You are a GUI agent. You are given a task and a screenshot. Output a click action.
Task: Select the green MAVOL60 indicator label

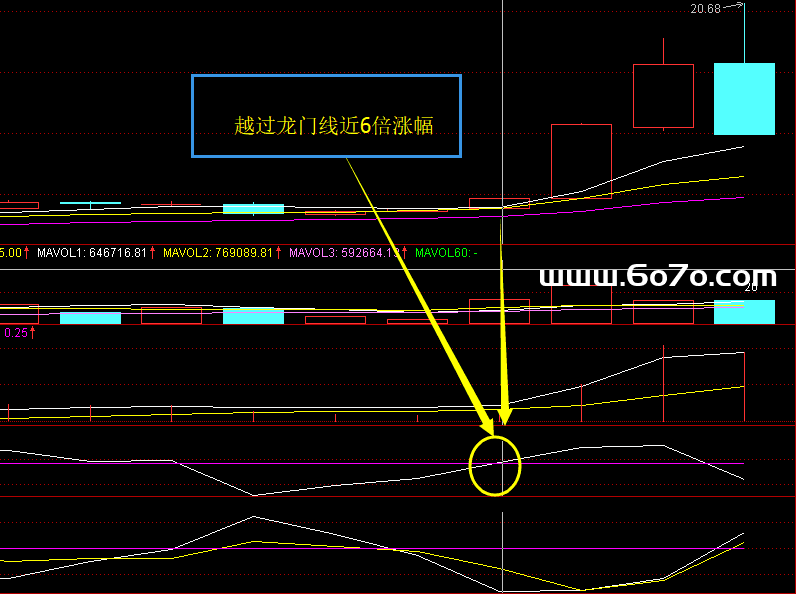pos(440,253)
